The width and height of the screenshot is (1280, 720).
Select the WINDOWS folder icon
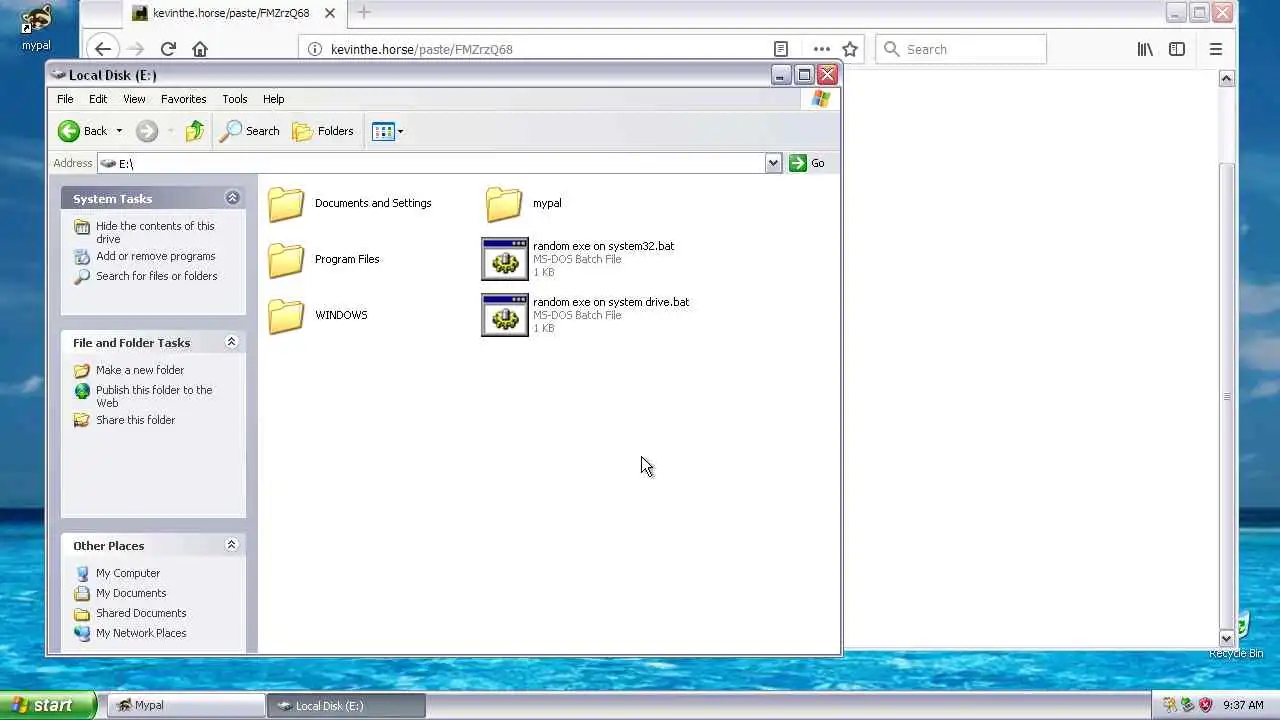(x=286, y=315)
